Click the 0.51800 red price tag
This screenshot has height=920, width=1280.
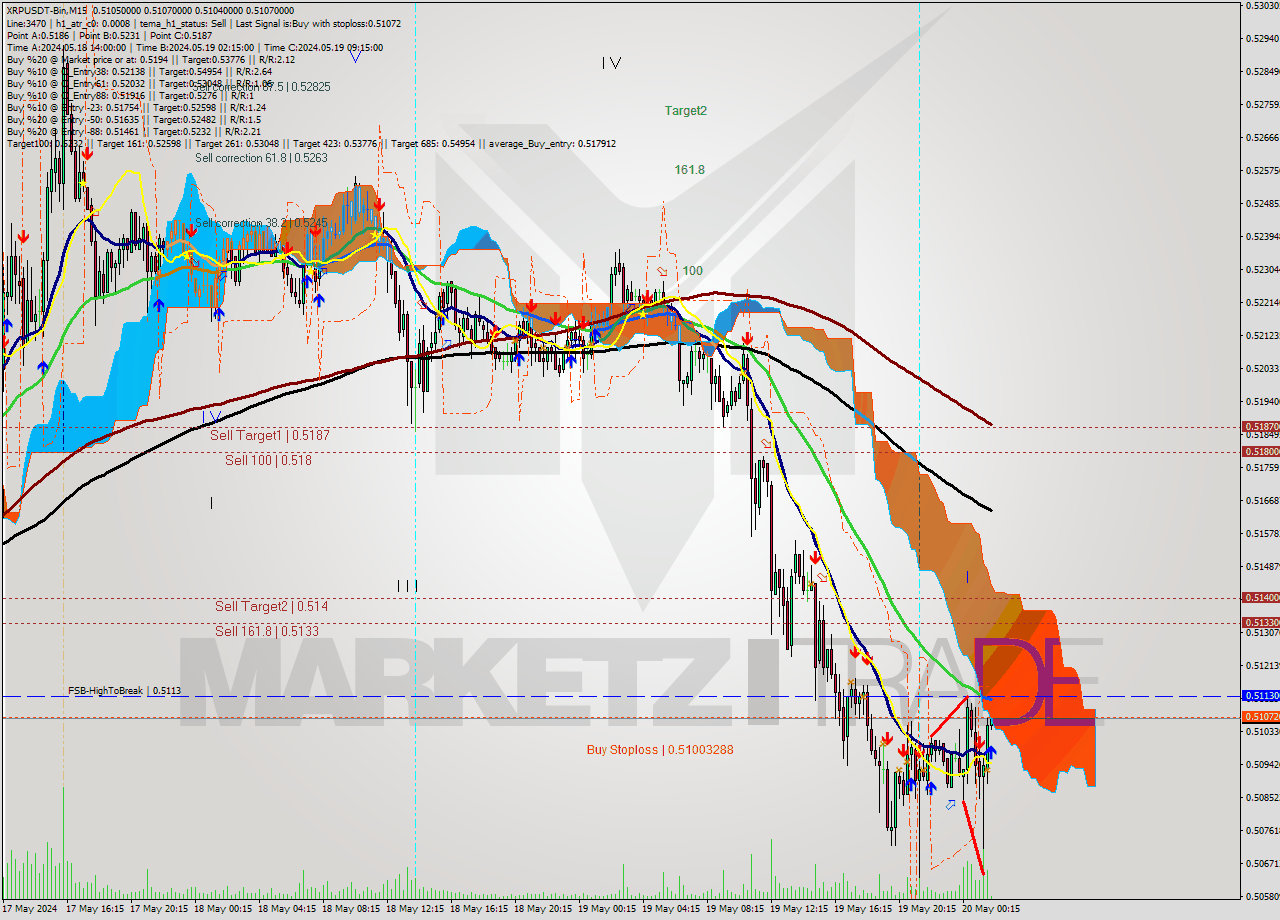pos(1260,451)
